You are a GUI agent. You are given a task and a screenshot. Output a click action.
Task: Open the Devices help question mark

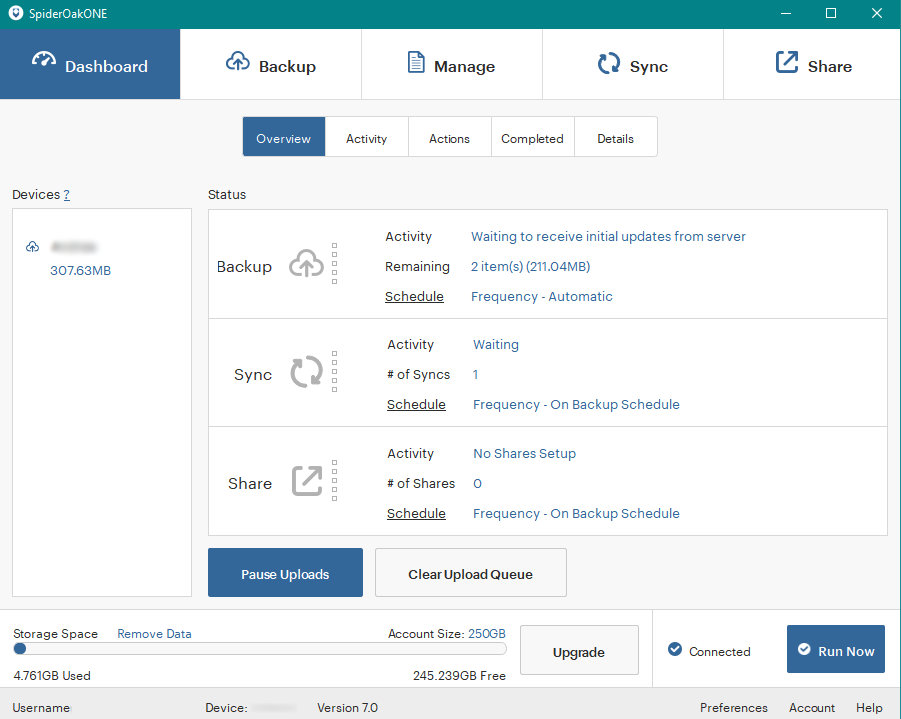[67, 195]
